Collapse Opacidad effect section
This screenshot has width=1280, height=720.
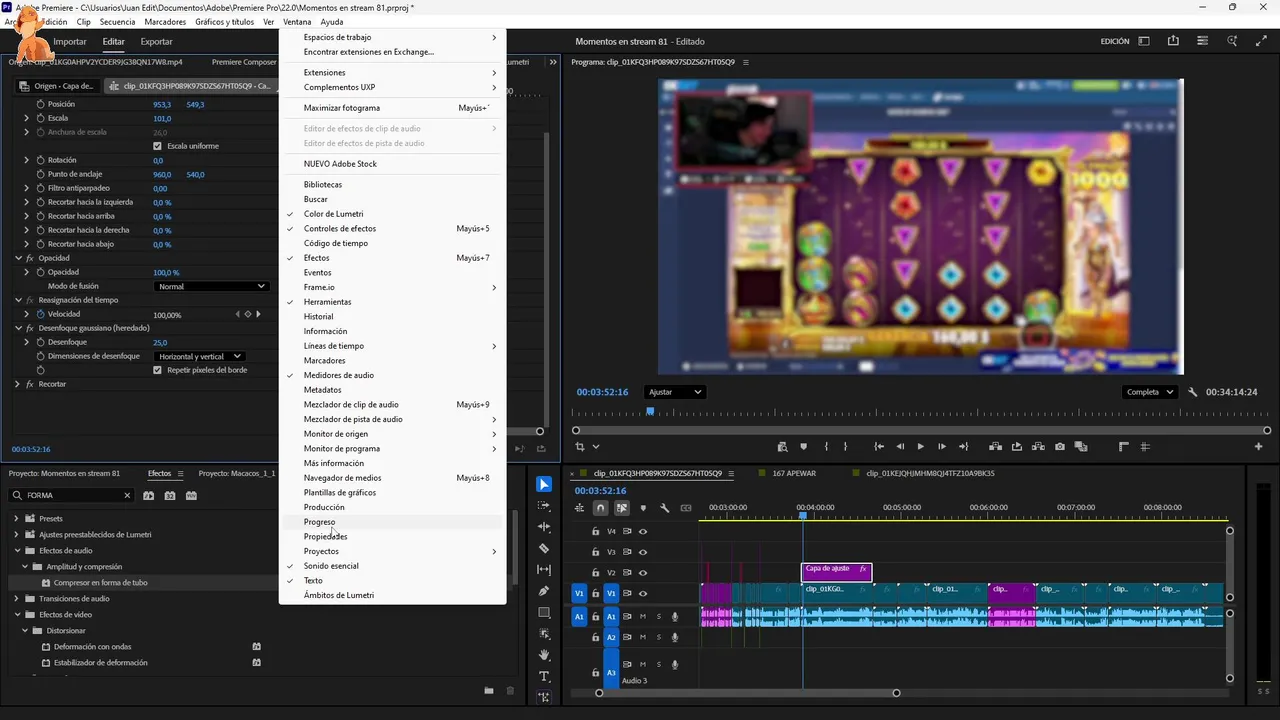(17, 258)
